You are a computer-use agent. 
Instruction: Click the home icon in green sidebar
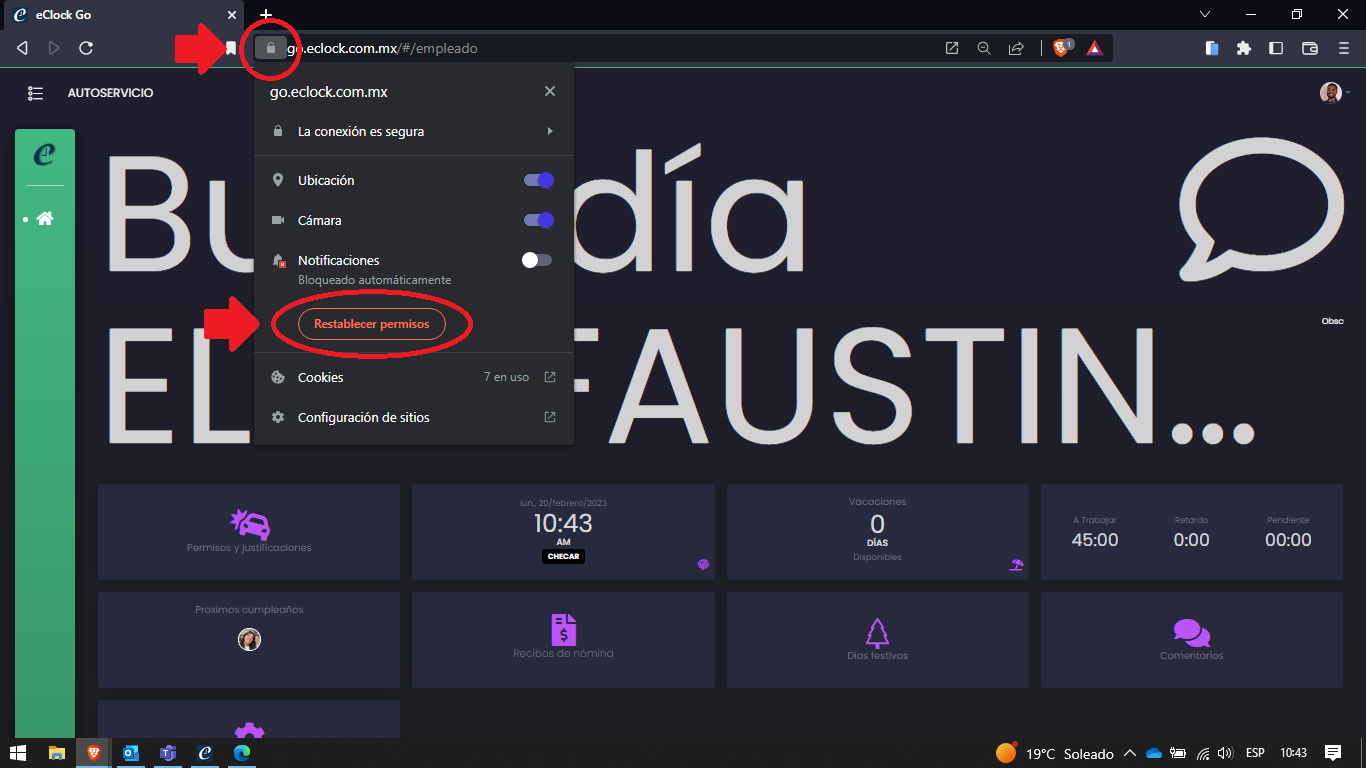(x=45, y=218)
